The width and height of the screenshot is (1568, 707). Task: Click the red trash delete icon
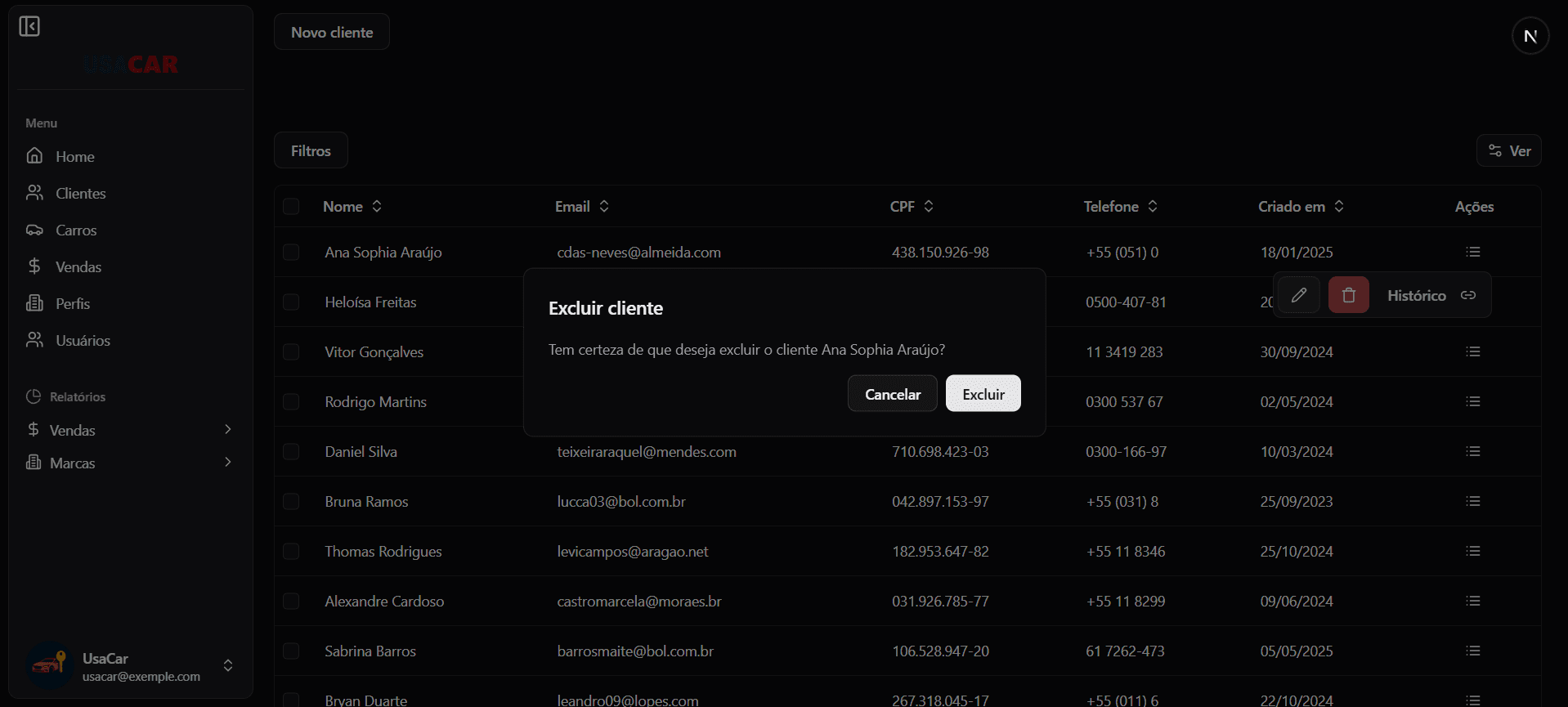(x=1348, y=295)
